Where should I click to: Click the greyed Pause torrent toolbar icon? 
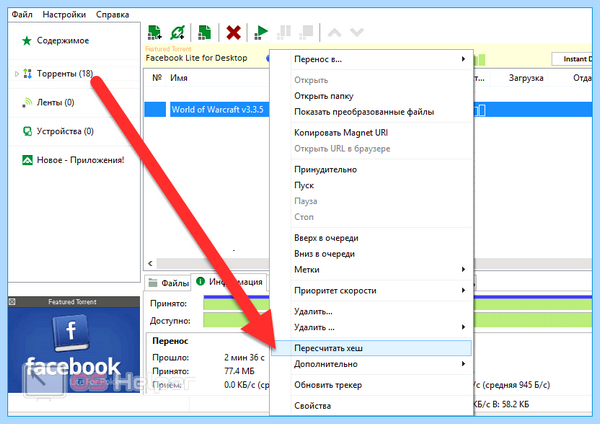pyautogui.click(x=284, y=33)
